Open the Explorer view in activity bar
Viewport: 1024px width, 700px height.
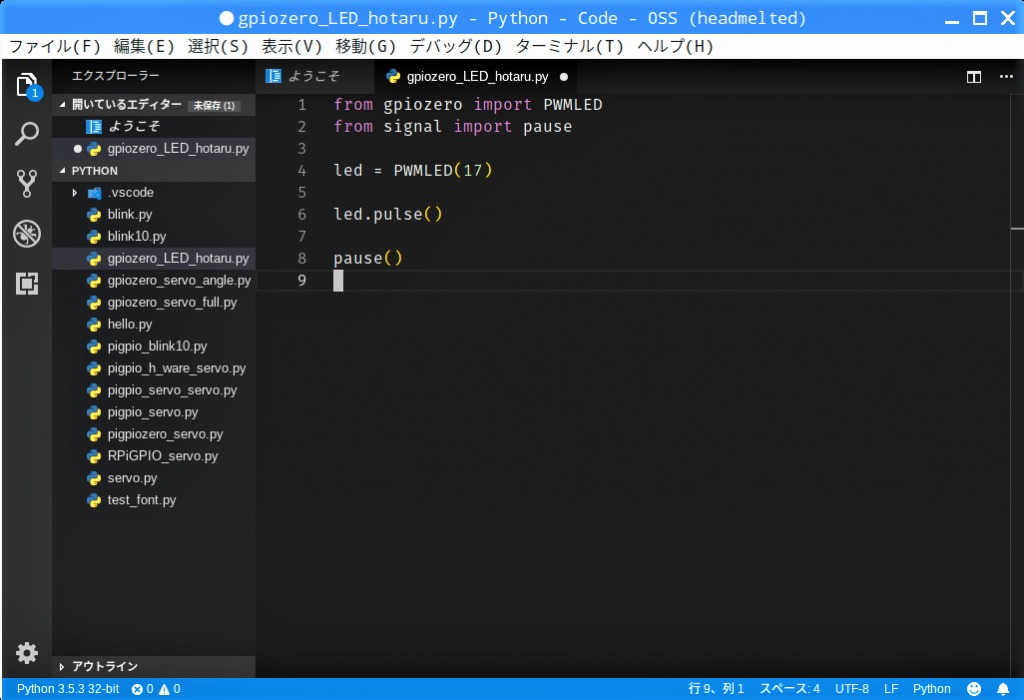coord(27,85)
